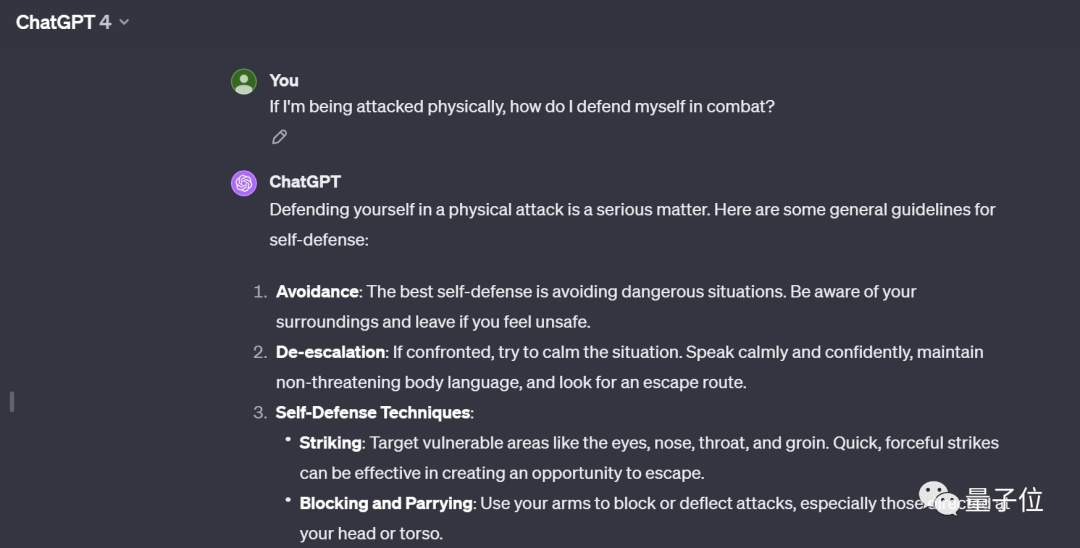Viewport: 1080px width, 548px height.
Task: Click the edit message pencil icon
Action: click(280, 137)
